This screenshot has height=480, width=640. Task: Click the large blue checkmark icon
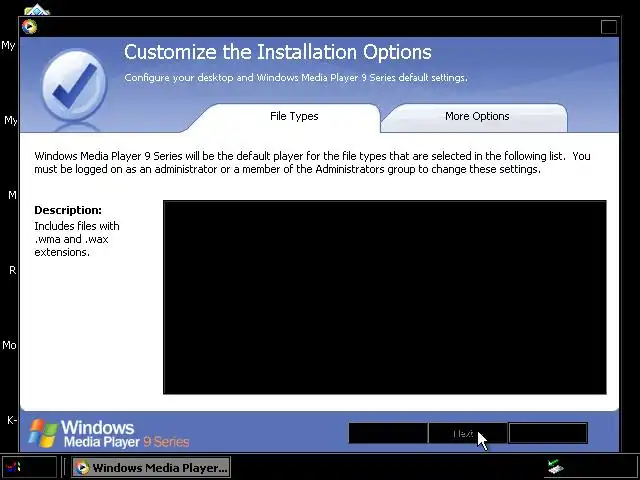[x=74, y=86]
